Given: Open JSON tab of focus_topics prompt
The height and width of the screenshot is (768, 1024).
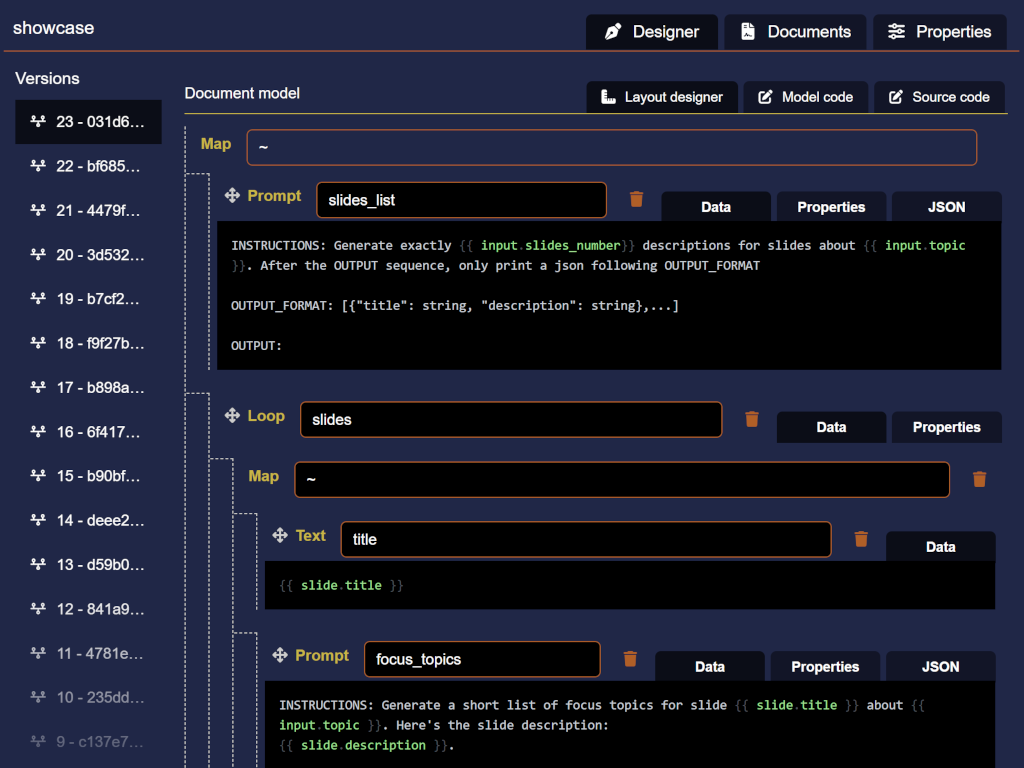Looking at the screenshot, I should coord(940,667).
